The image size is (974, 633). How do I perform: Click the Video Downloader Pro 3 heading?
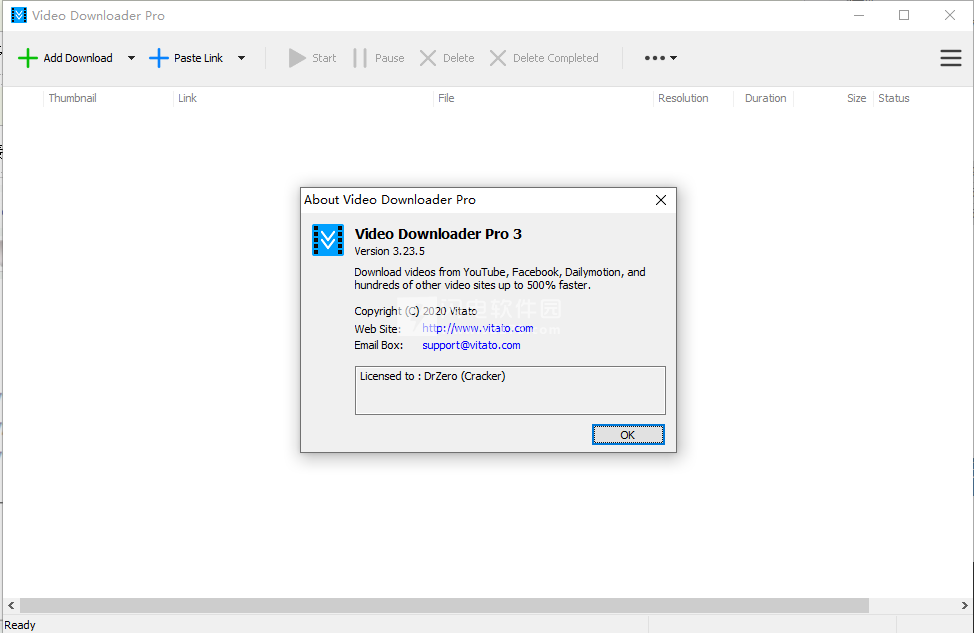[438, 234]
